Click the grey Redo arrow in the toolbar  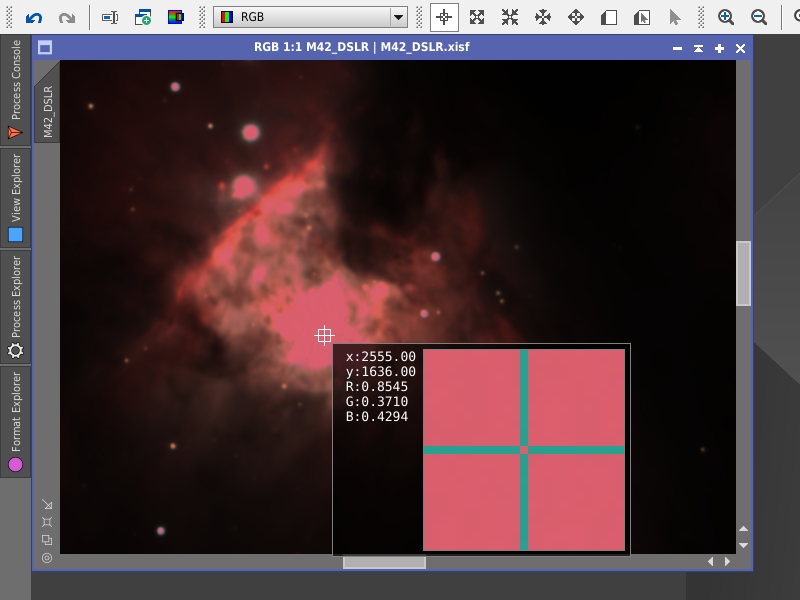[x=67, y=18]
